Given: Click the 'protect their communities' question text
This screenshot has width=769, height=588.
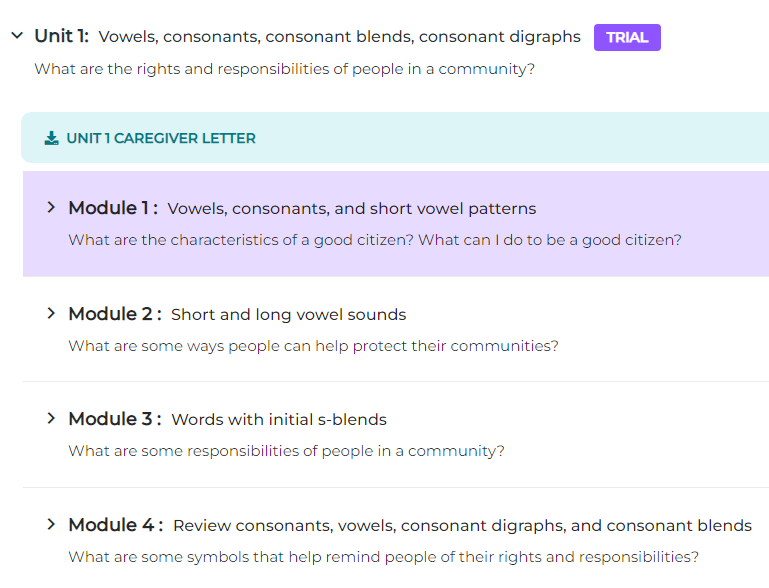Looking at the screenshot, I should [313, 346].
